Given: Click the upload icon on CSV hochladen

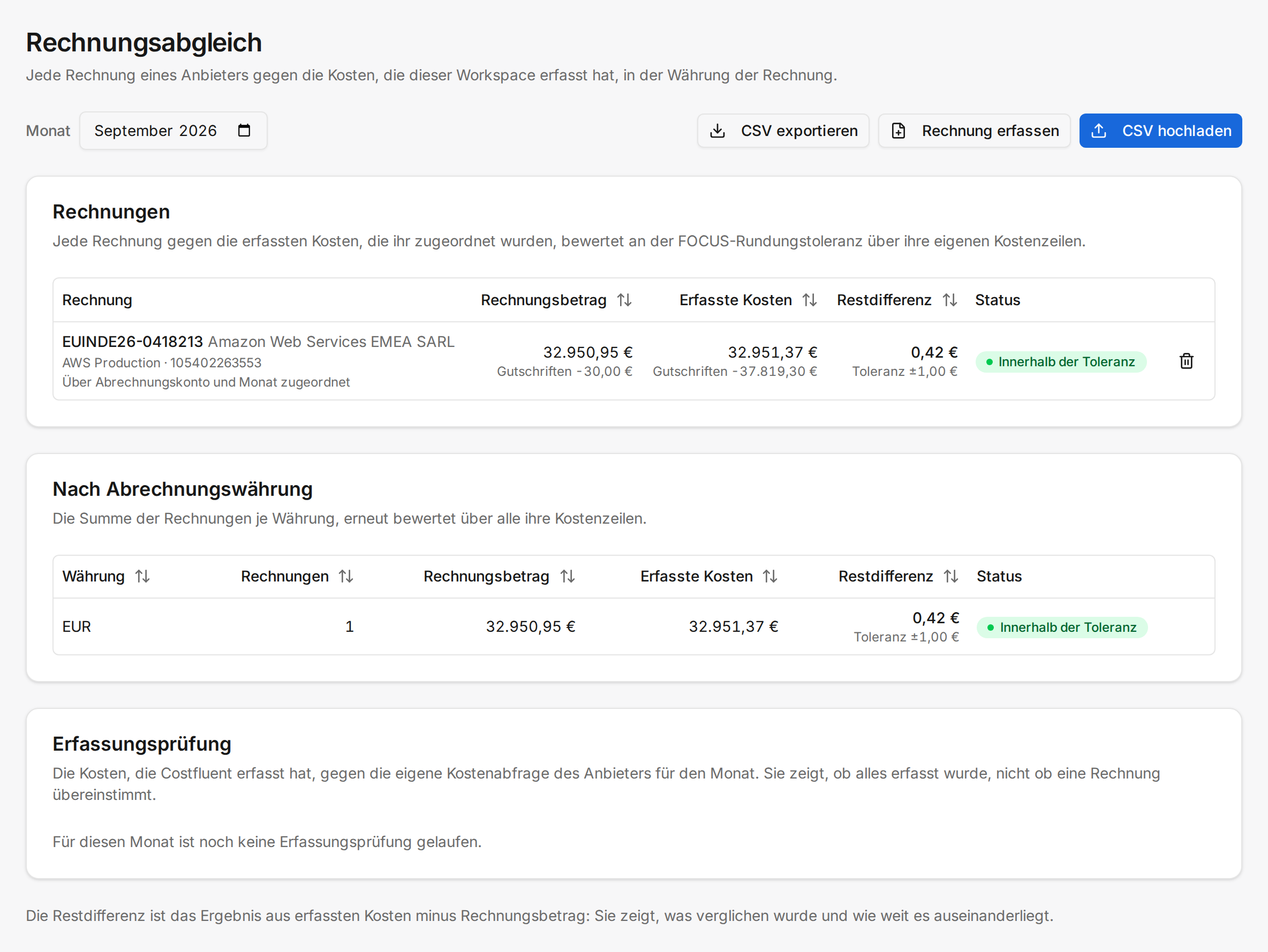Looking at the screenshot, I should (x=1099, y=131).
